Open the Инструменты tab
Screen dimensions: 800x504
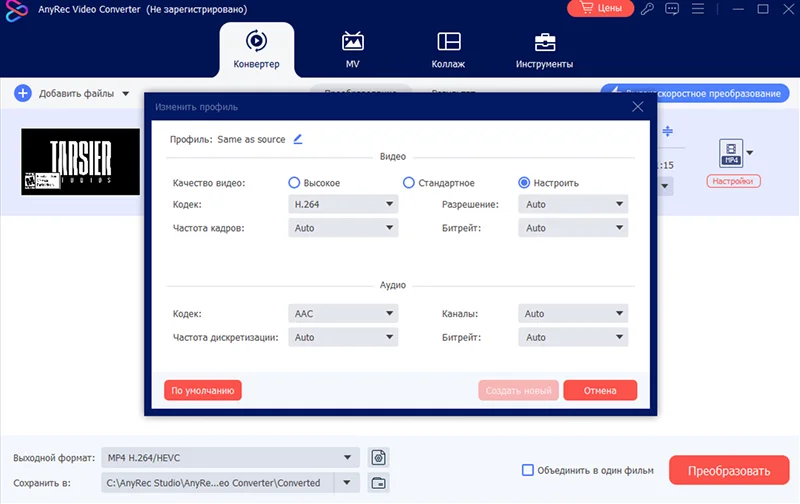coord(544,50)
